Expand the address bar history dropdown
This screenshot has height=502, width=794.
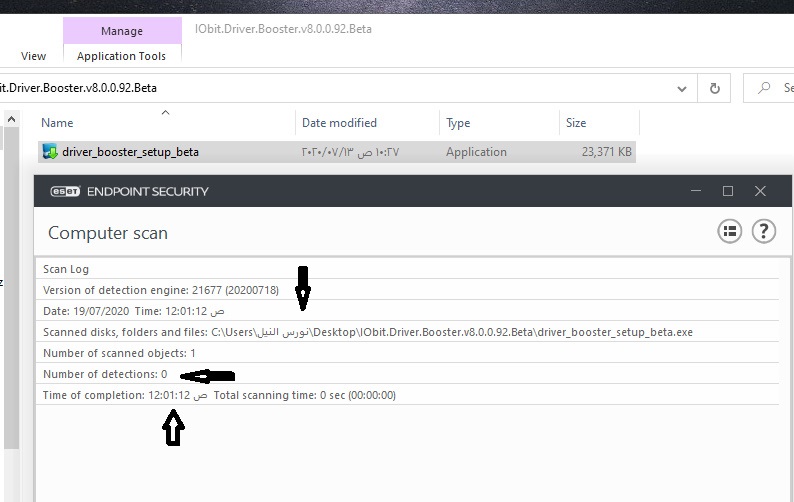681,88
